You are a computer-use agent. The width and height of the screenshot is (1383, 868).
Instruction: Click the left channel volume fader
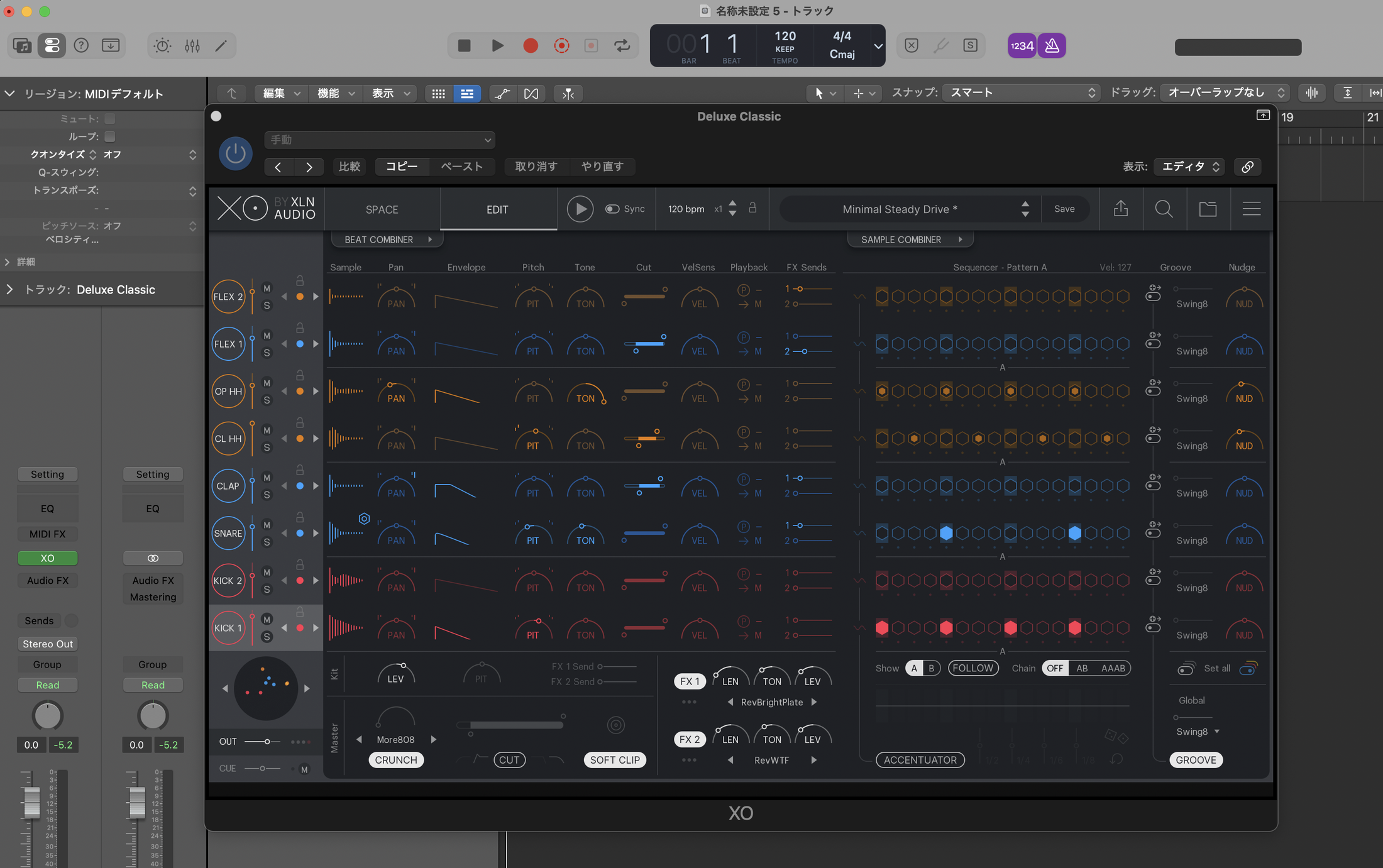pyautogui.click(x=31, y=802)
